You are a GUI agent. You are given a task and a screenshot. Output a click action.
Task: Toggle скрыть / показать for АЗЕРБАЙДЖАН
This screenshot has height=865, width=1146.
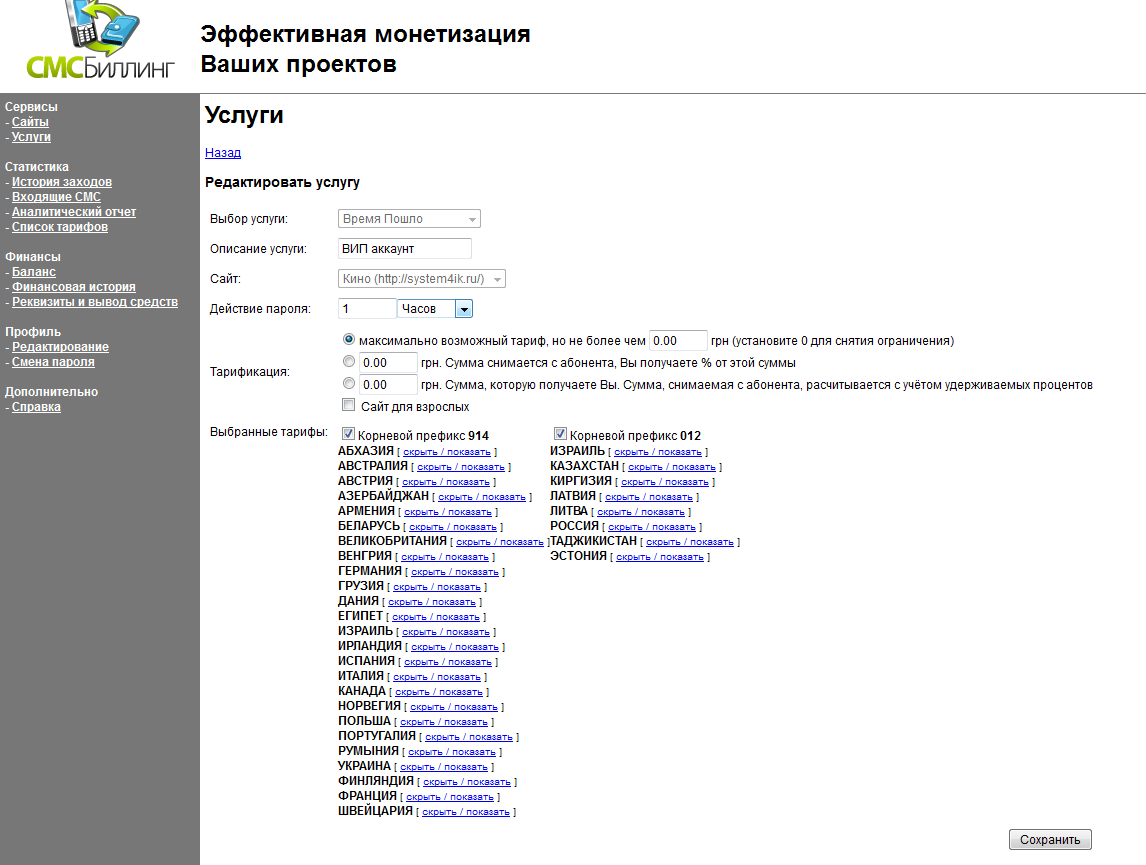tap(482, 497)
